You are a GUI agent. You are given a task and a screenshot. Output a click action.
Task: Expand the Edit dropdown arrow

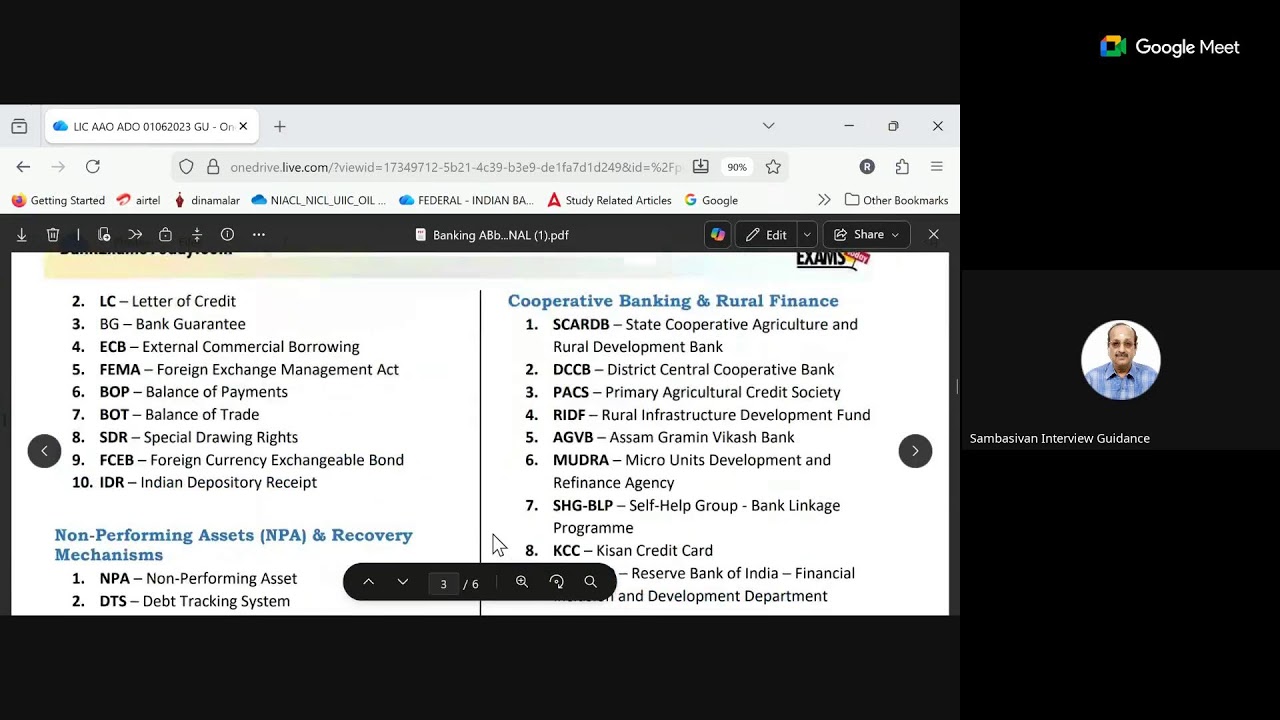(807, 235)
